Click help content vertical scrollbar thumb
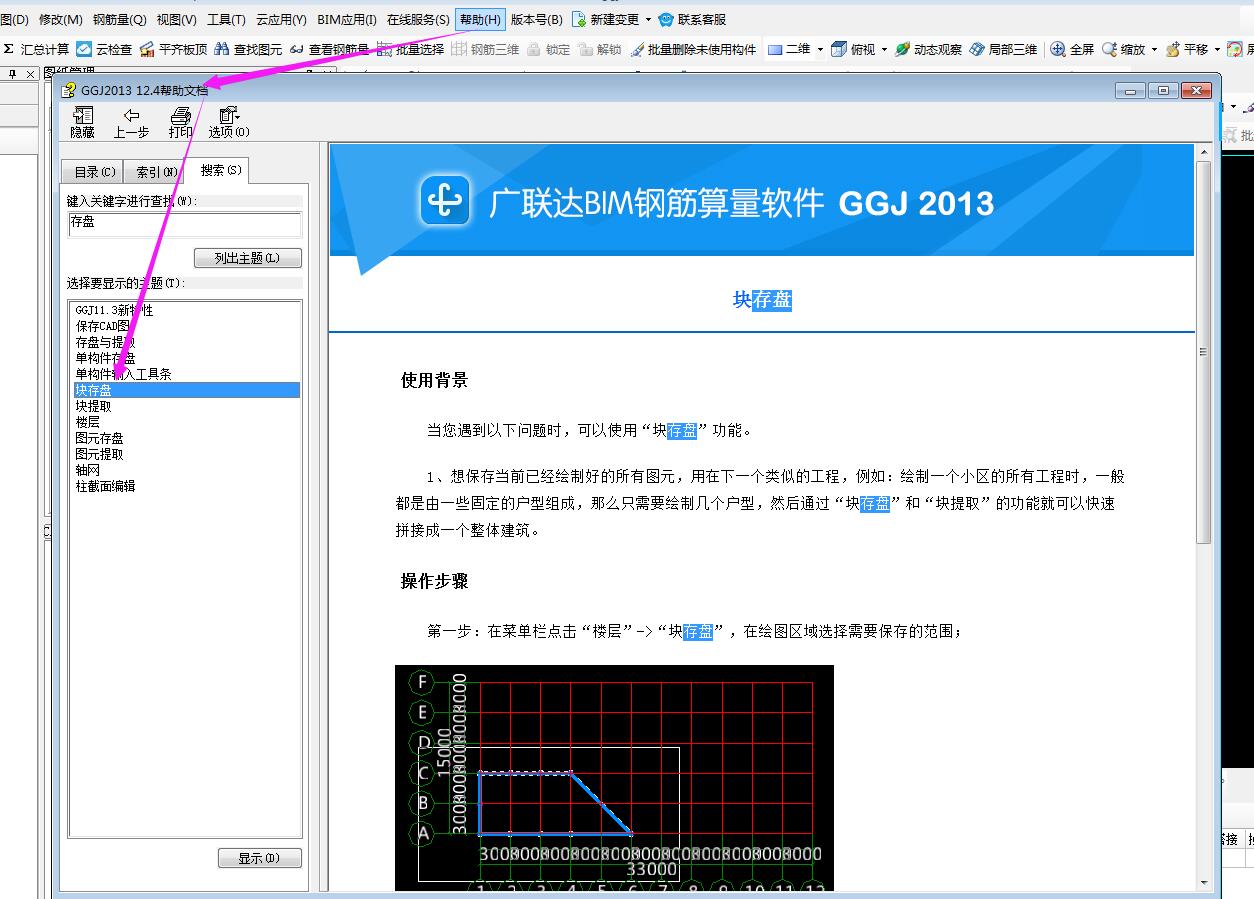The width and height of the screenshot is (1254, 899). tap(1203, 352)
